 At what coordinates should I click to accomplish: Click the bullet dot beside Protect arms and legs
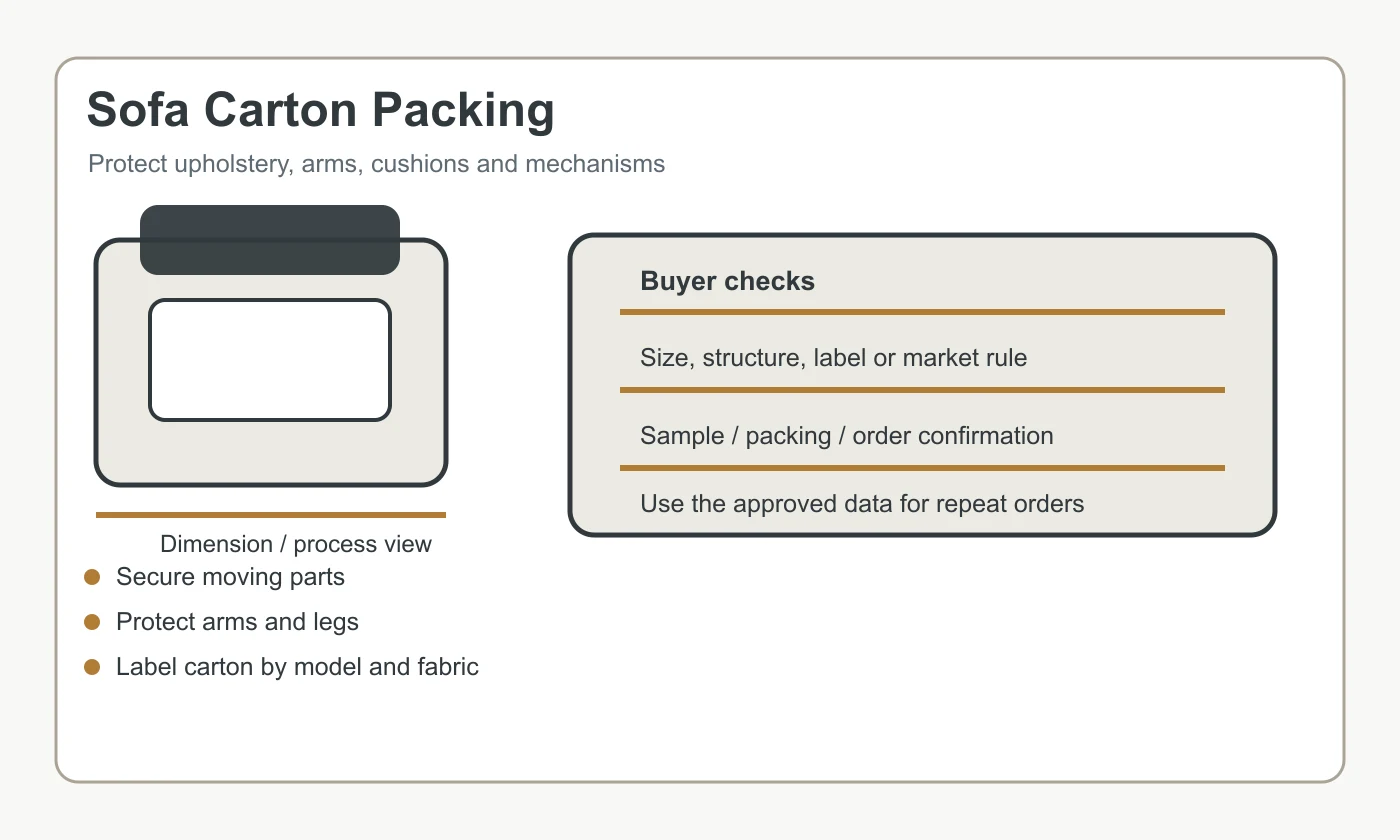[x=92, y=622]
